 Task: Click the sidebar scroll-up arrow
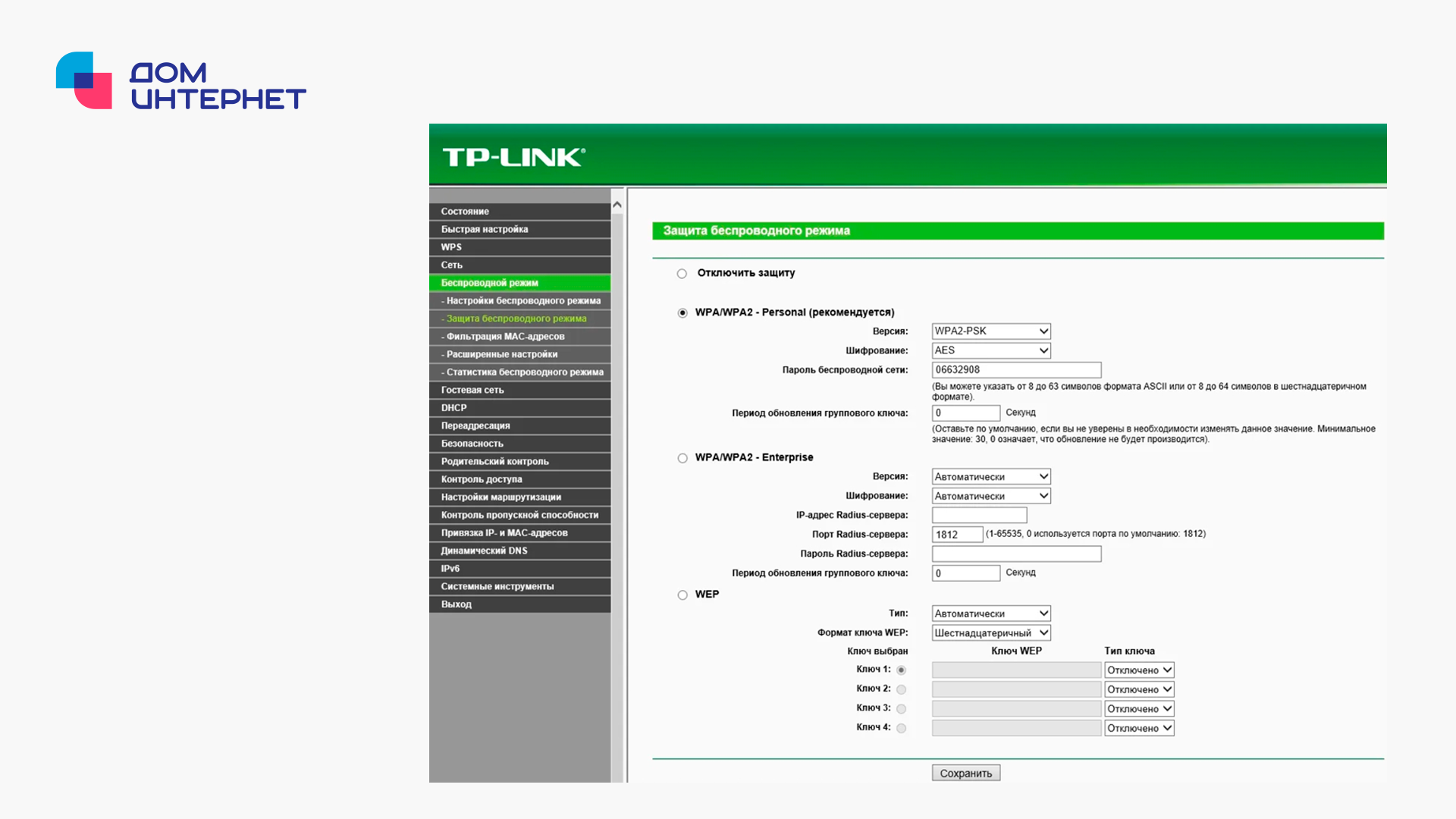tap(617, 205)
